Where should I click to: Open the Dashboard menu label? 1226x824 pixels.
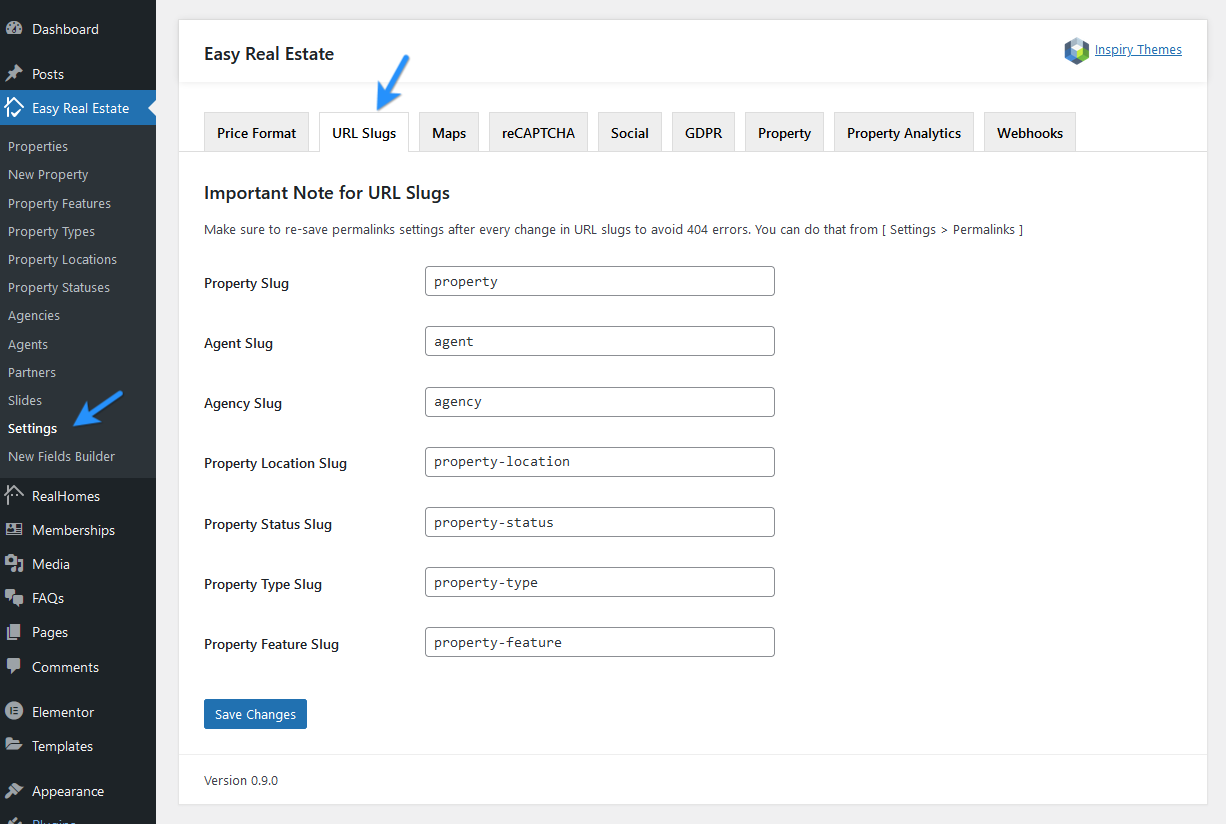coord(65,29)
